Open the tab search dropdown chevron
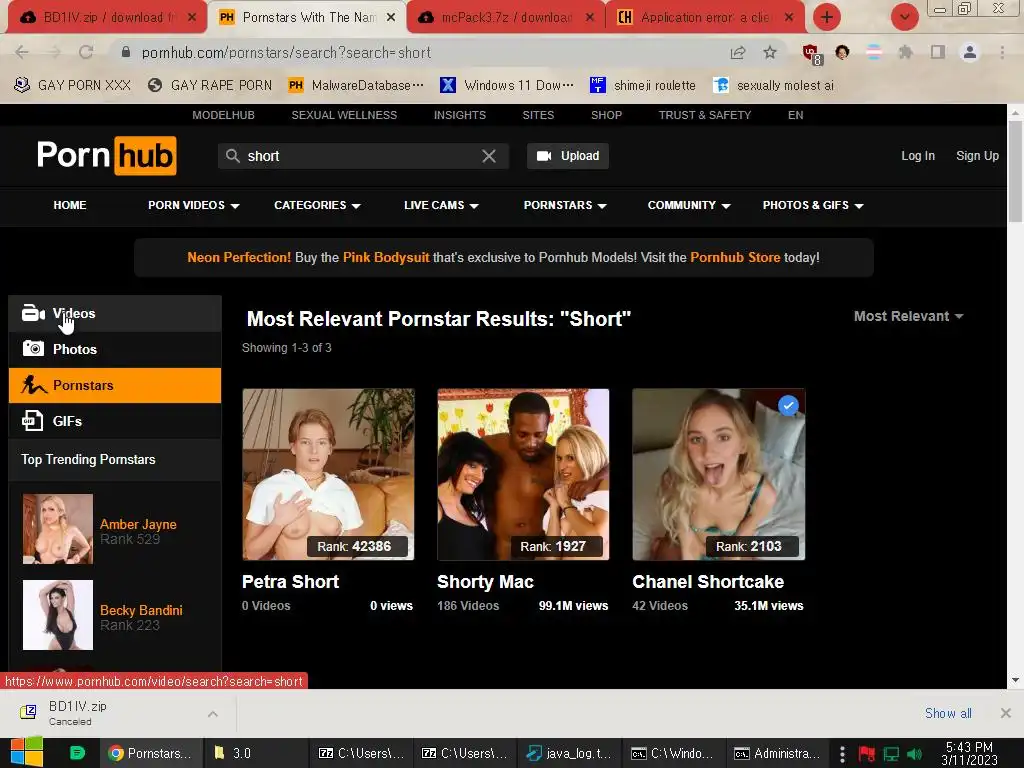 (x=904, y=17)
